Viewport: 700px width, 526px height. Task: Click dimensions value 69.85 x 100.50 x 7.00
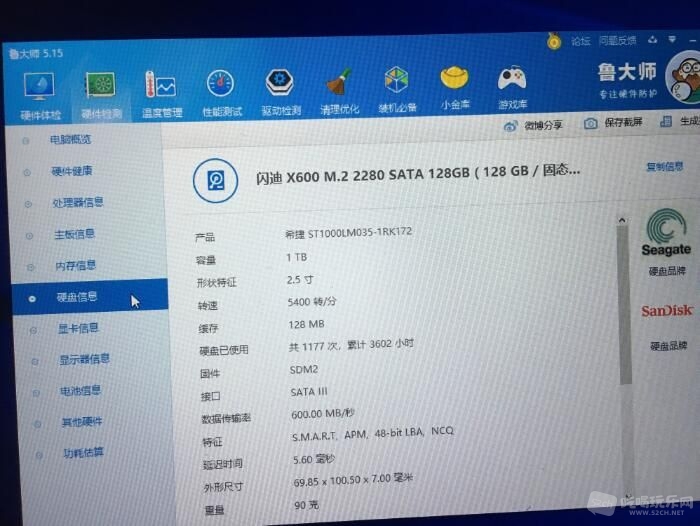pos(353,480)
